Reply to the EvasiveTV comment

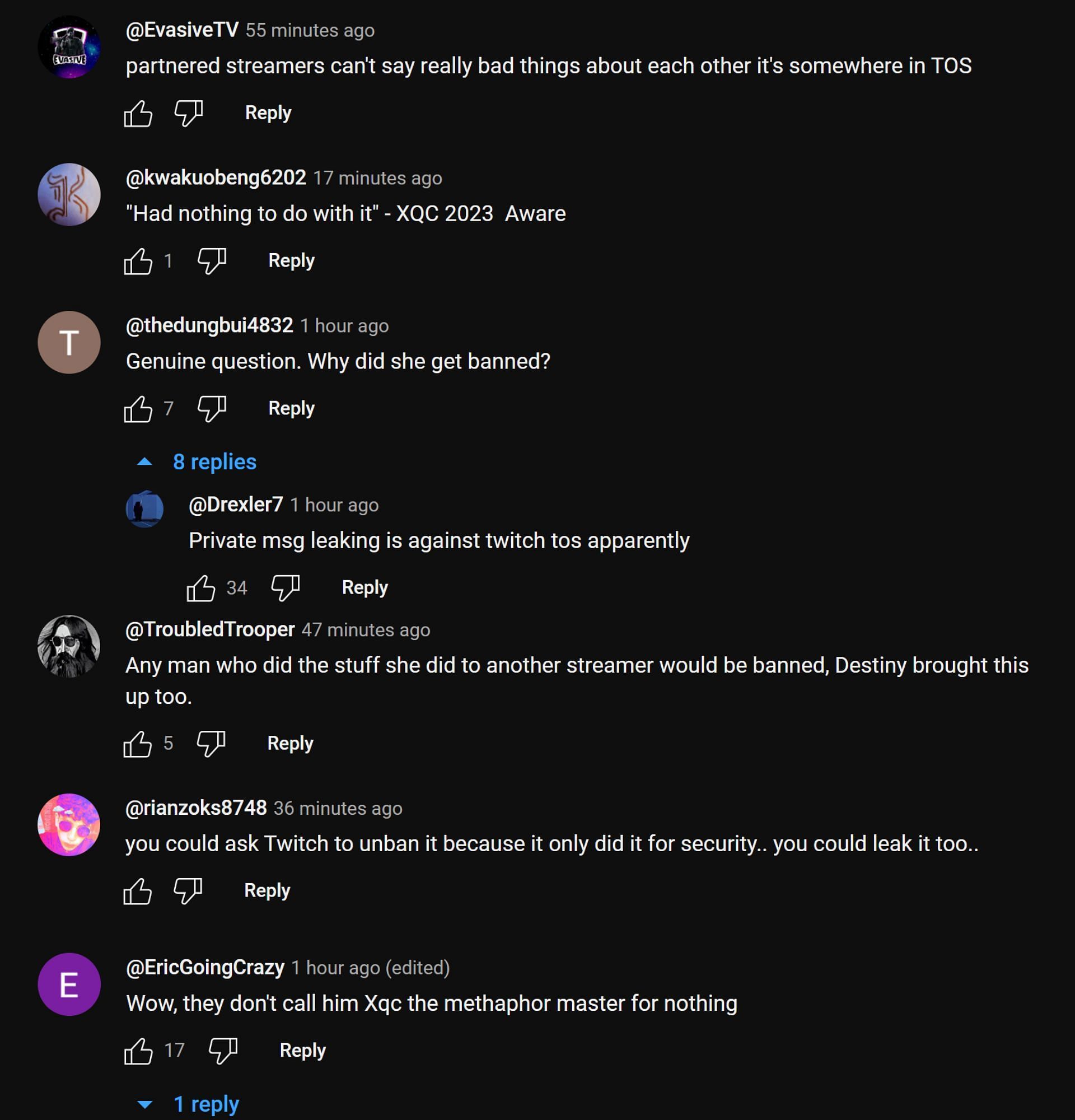click(x=268, y=113)
